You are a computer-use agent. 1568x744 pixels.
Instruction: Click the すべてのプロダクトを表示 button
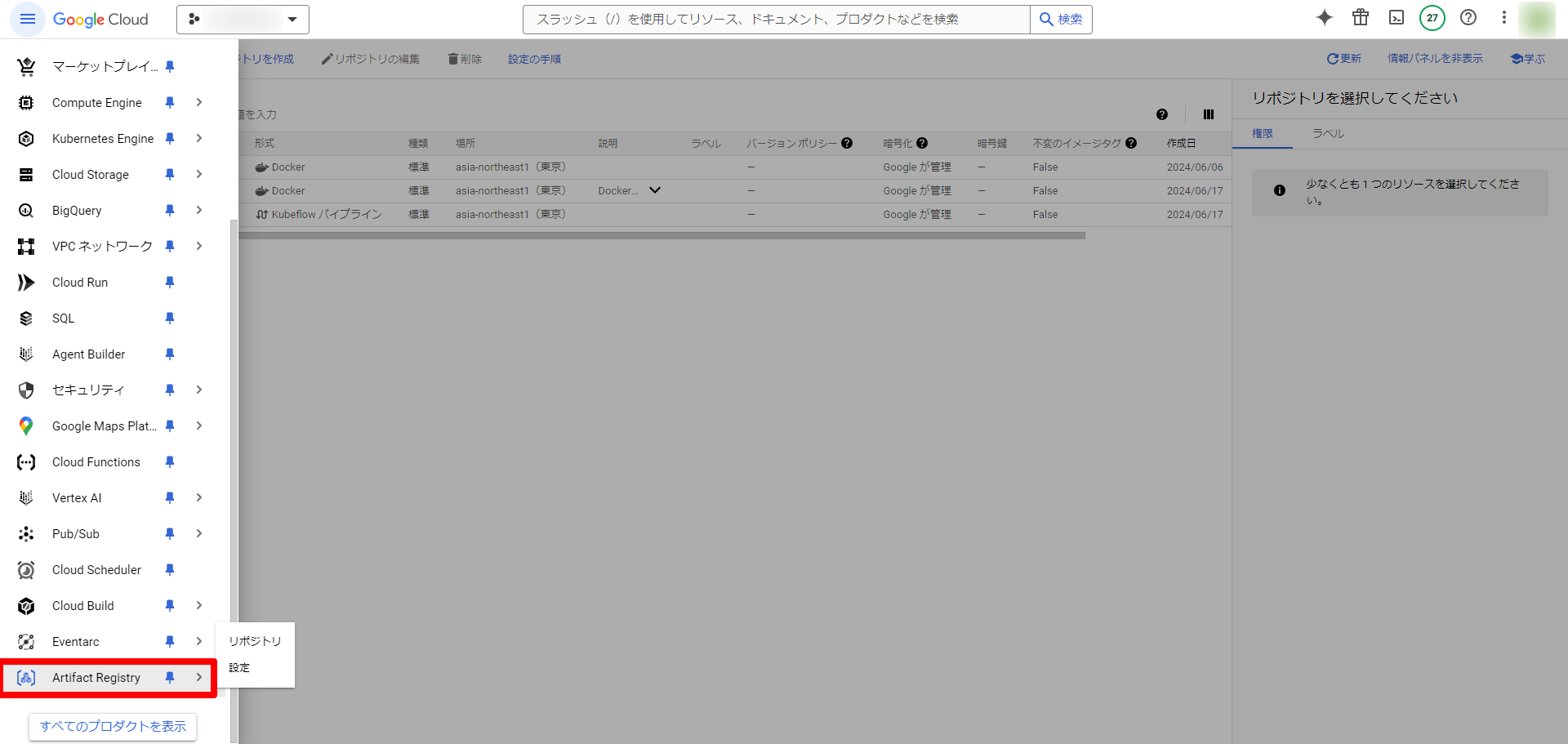pos(113,726)
